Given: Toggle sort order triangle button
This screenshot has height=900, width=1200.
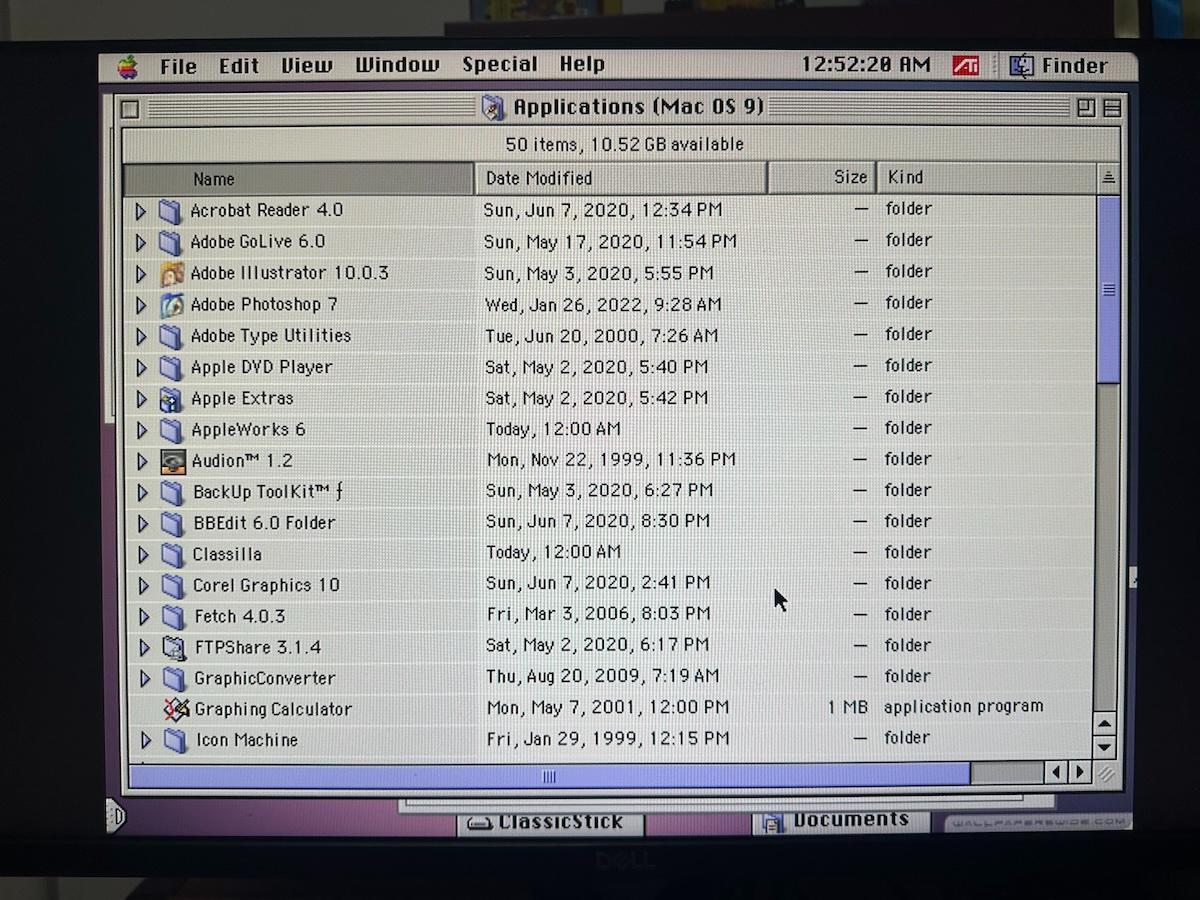Looking at the screenshot, I should pyautogui.click(x=1108, y=177).
